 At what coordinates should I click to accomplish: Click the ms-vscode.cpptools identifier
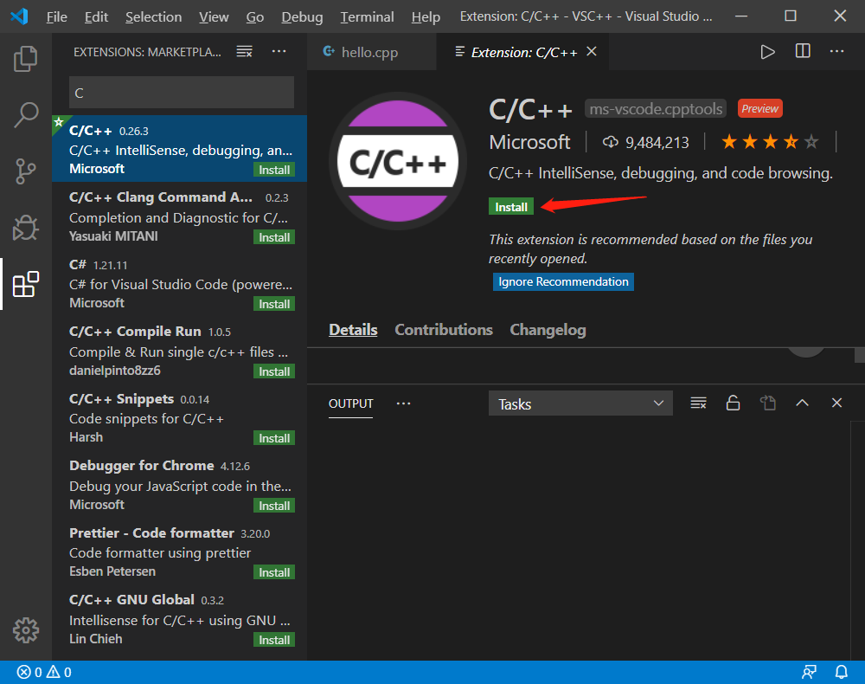click(x=656, y=109)
